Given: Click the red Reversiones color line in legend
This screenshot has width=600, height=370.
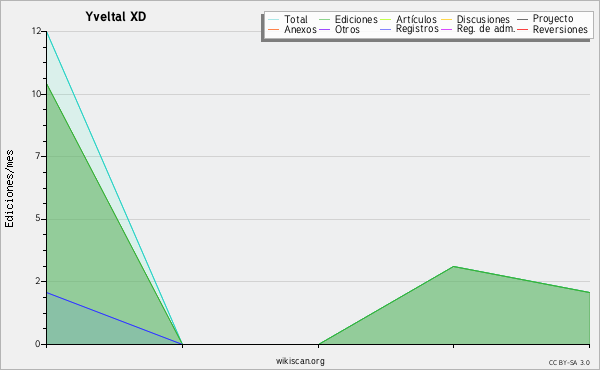Looking at the screenshot, I should pyautogui.click(x=522, y=29).
